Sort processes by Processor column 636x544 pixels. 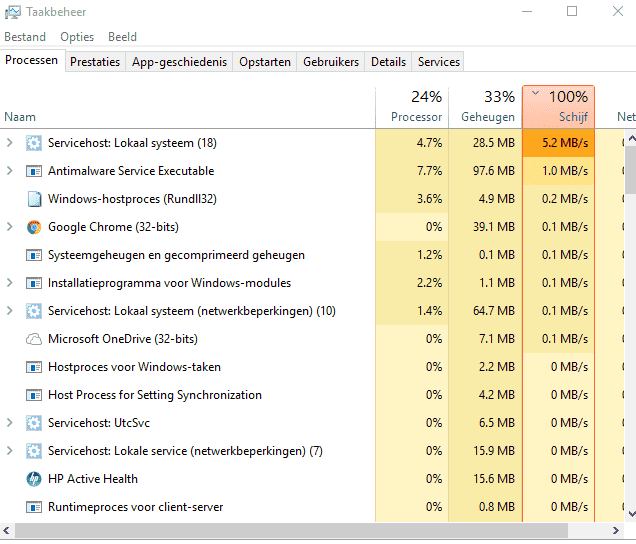[412, 107]
